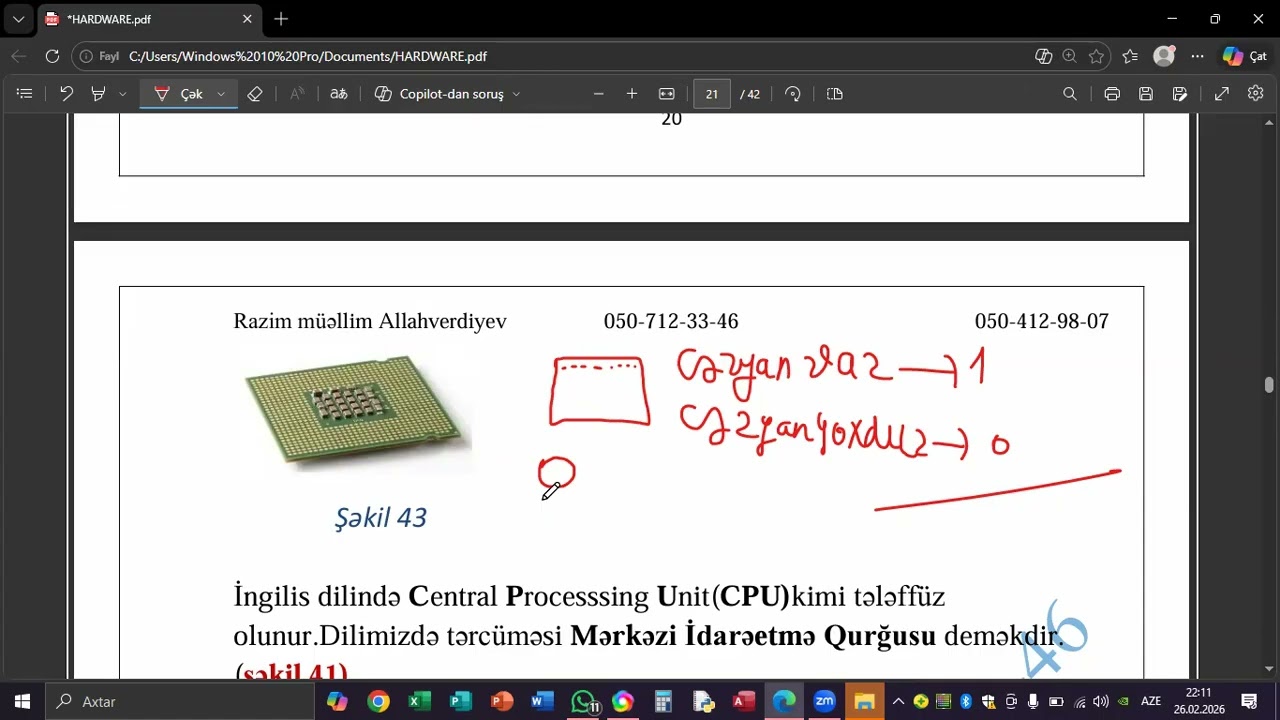Image resolution: width=1280 pixels, height=720 pixels.
Task: Open Edge's three-dot settings menu
Action: 1197,57
